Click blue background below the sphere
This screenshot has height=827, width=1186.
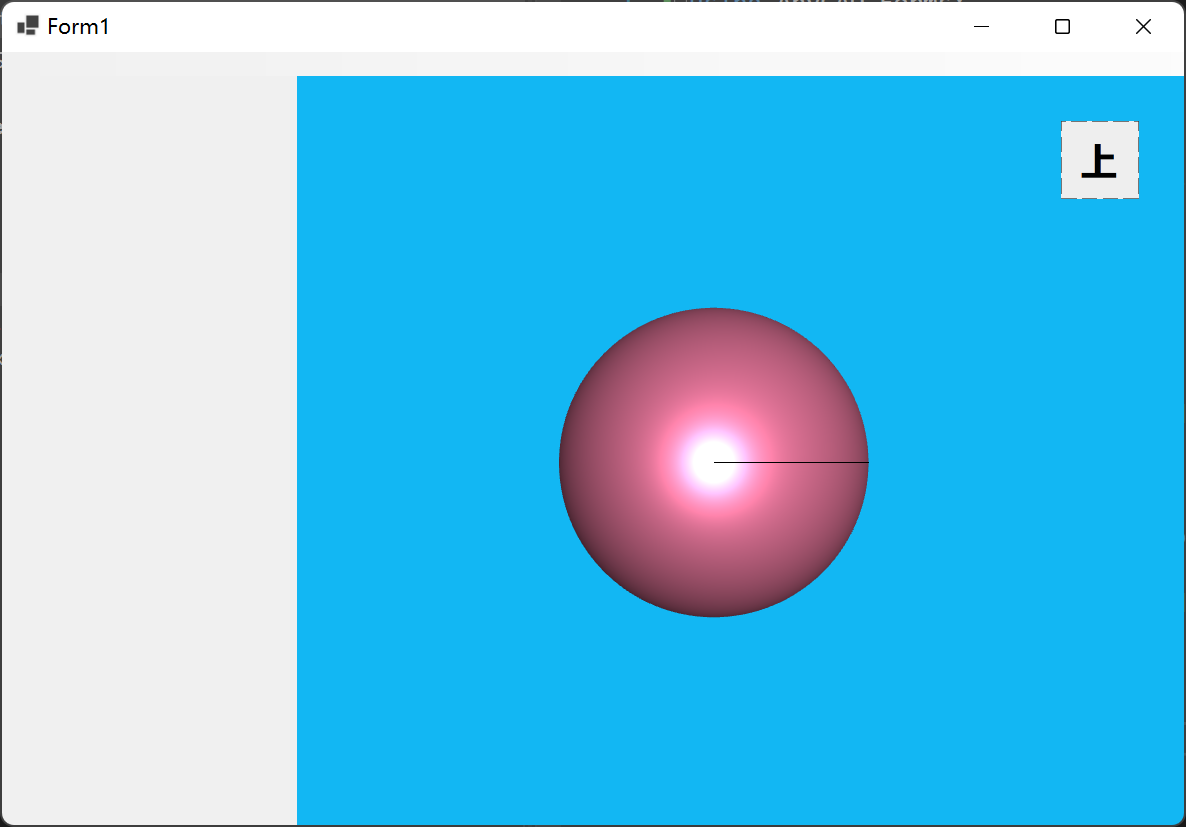tap(713, 720)
